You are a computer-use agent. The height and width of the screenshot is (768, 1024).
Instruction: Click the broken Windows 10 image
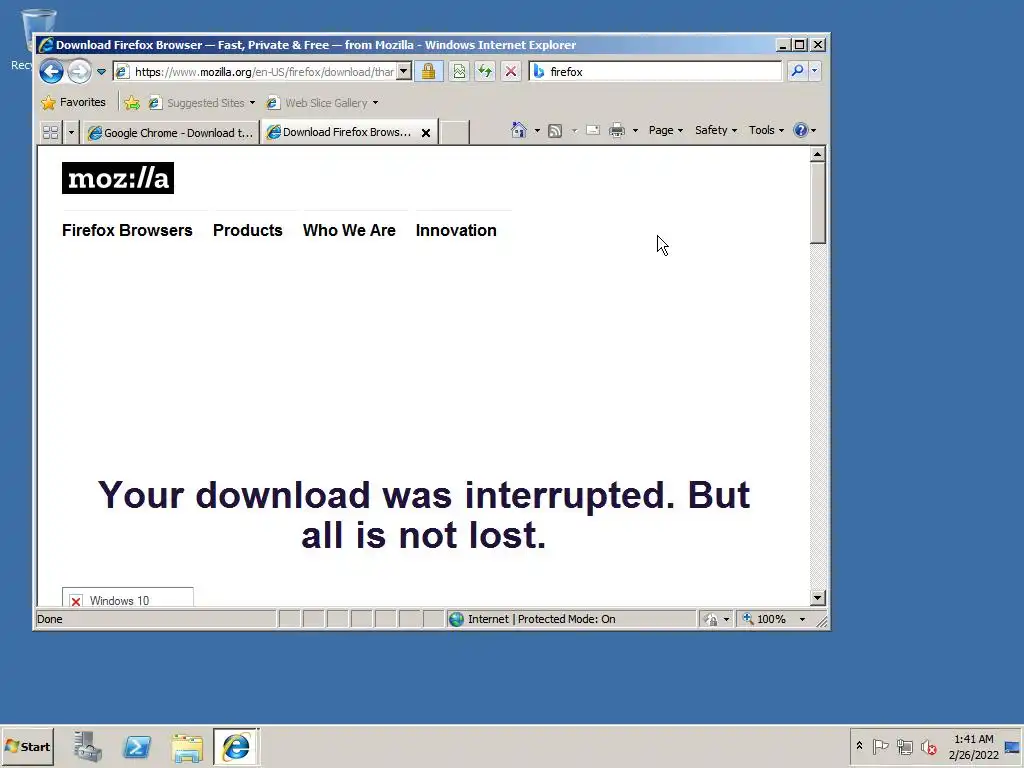click(x=127, y=598)
